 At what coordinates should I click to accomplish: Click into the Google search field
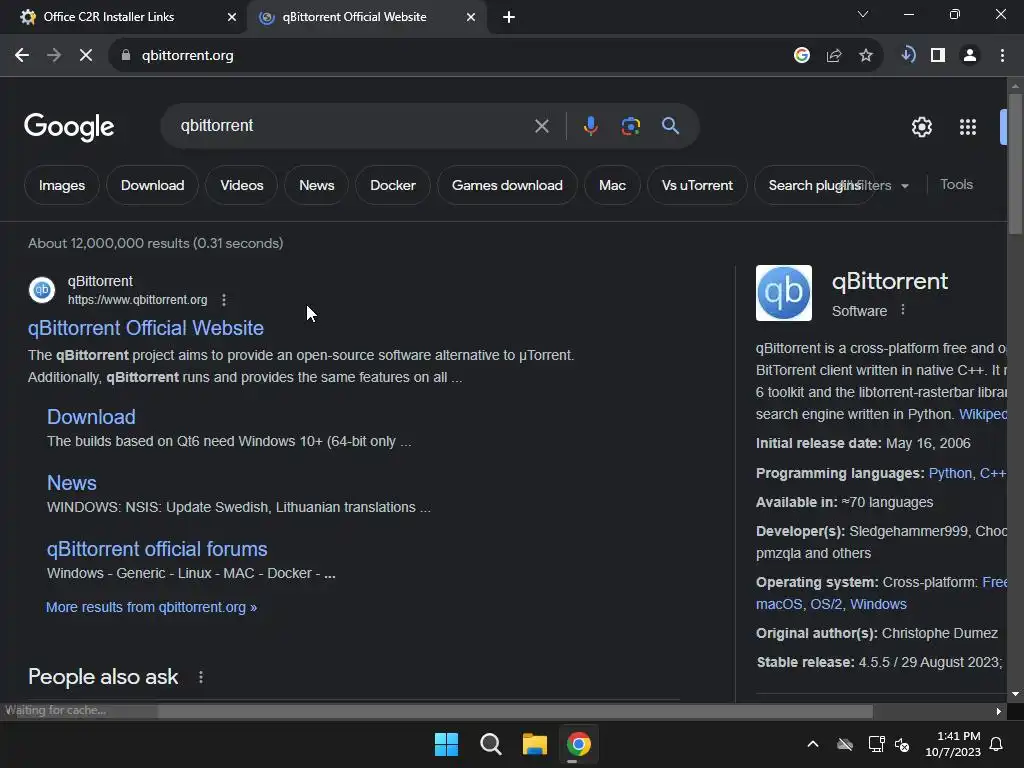(x=353, y=126)
